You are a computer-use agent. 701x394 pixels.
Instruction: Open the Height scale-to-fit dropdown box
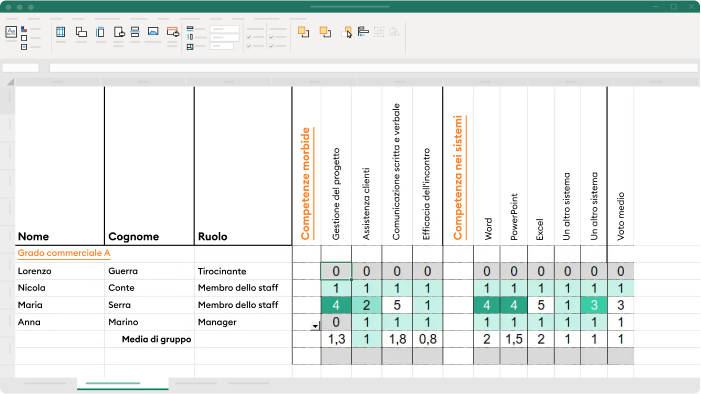pyautogui.click(x=224, y=38)
